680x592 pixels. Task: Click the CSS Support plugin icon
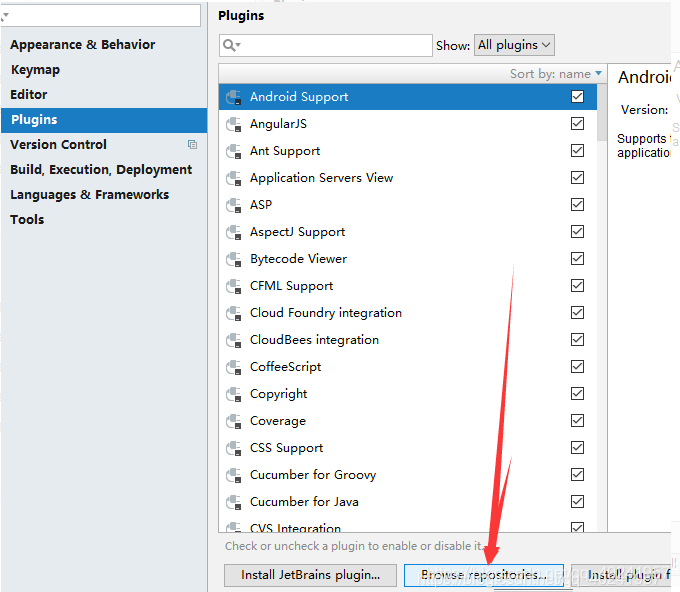[234, 448]
